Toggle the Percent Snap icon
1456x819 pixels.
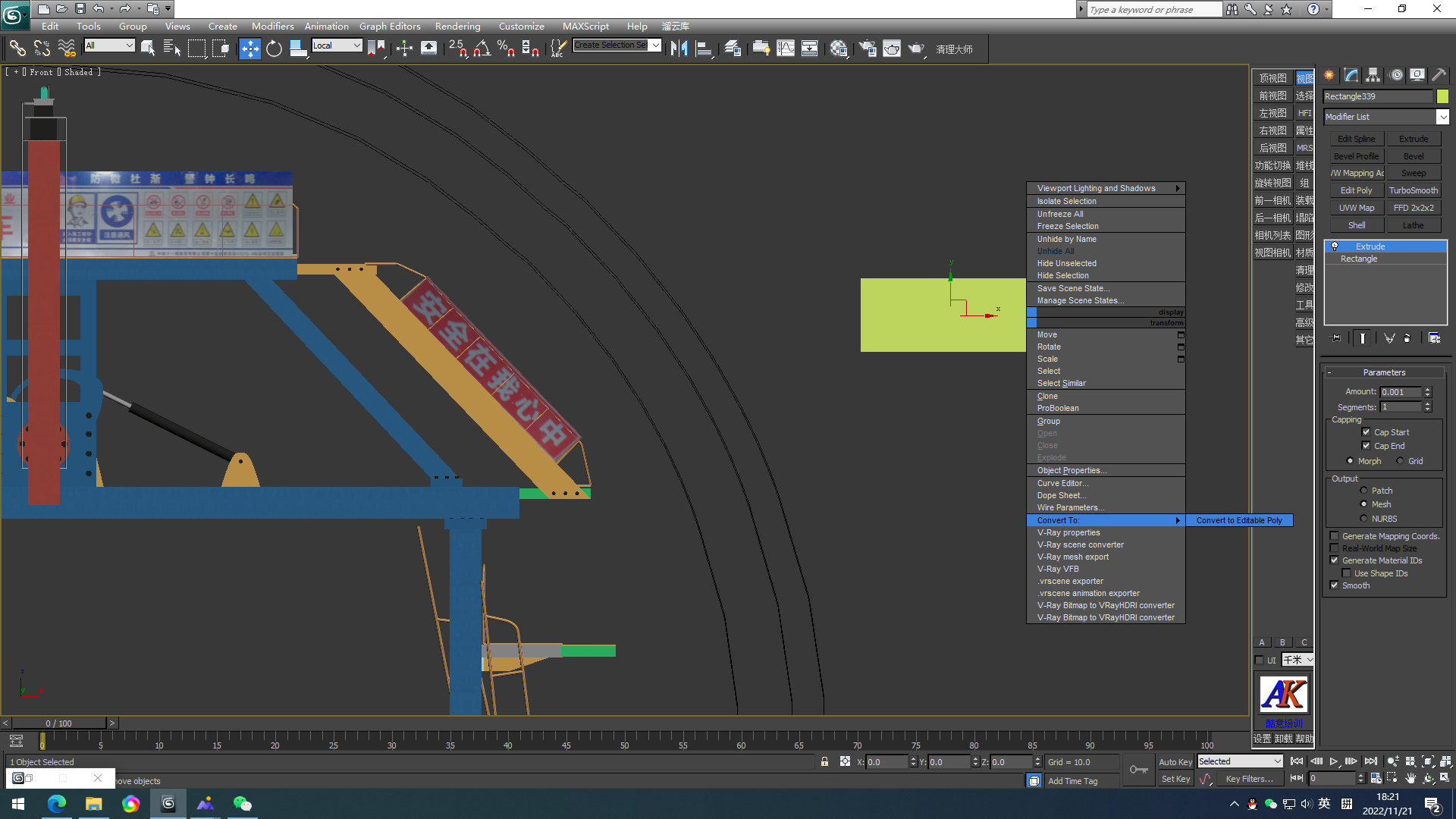(507, 49)
